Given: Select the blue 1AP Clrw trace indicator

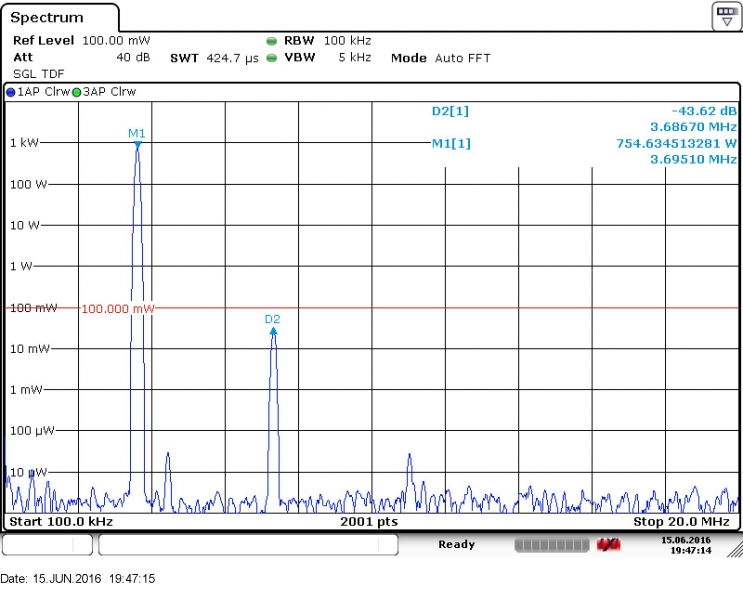Looking at the screenshot, I should pos(10,92).
